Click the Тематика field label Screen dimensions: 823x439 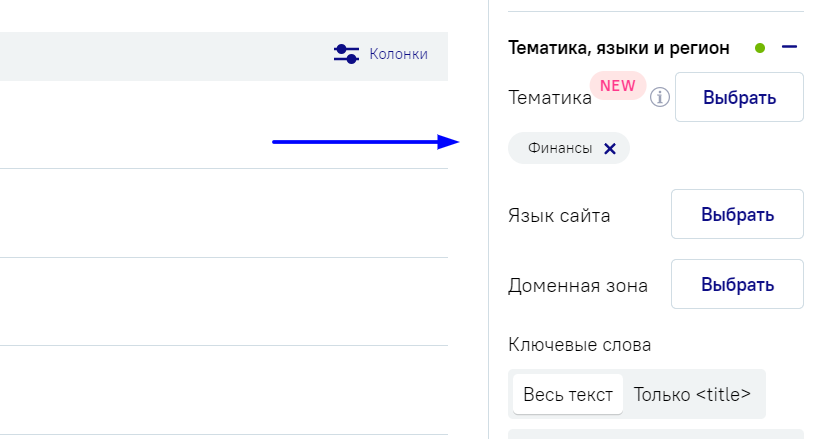pos(550,98)
